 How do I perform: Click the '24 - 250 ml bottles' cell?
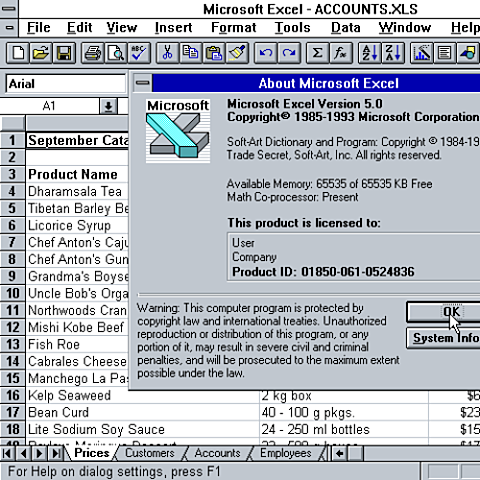344,429
